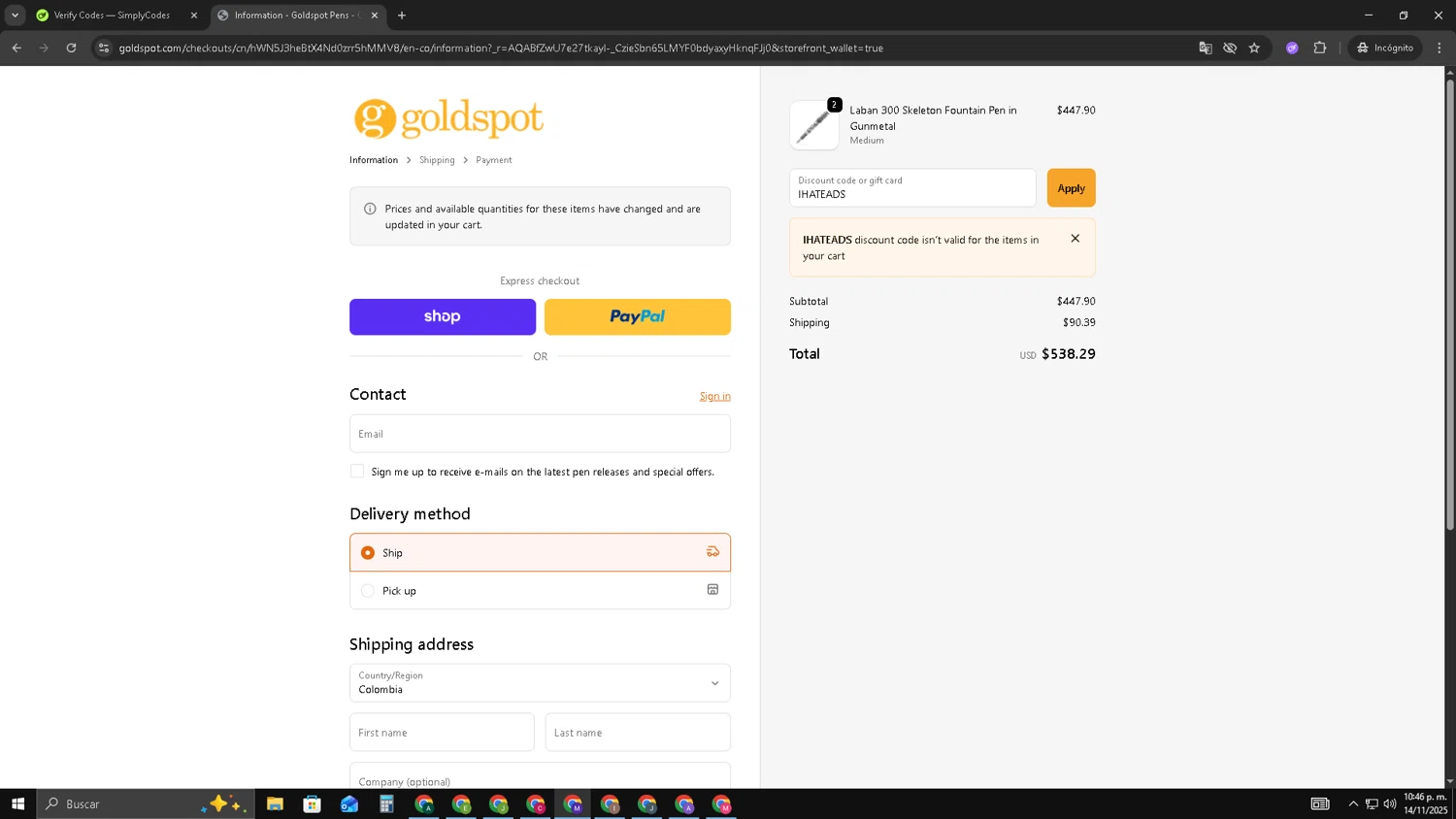This screenshot has height=819, width=1456.
Task: Tick the sign me up for e-mails checkbox
Action: point(357,471)
